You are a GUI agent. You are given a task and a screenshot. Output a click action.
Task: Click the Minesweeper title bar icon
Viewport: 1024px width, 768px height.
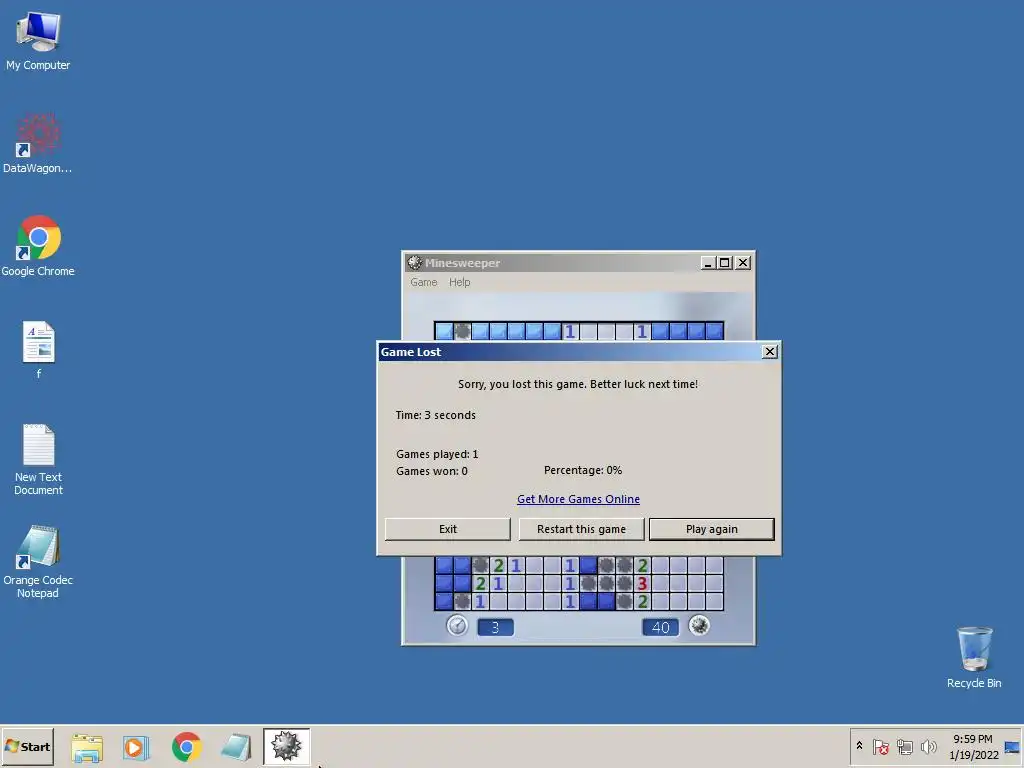[x=415, y=263]
